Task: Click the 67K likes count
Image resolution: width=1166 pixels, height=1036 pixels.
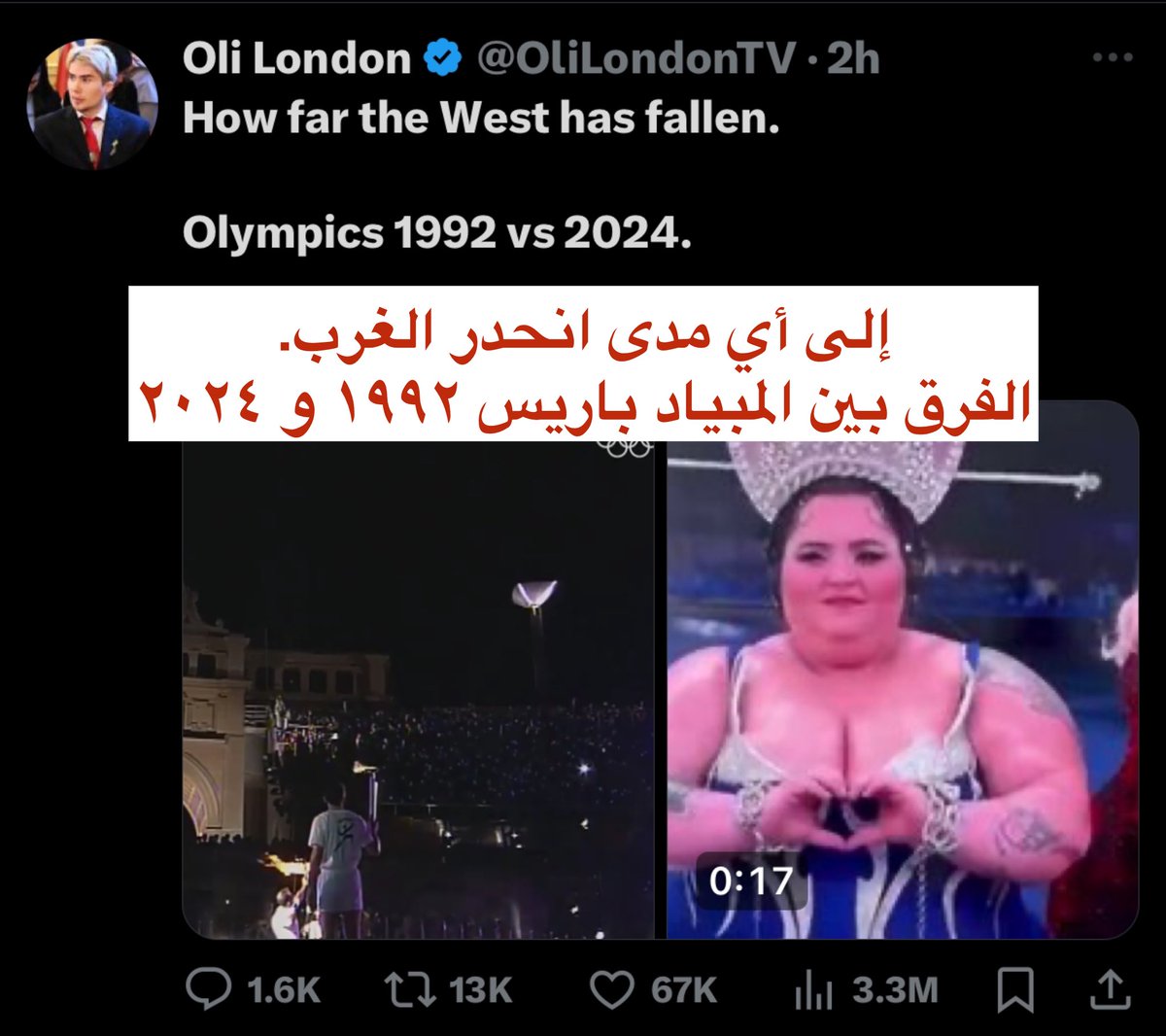Action: click(x=684, y=991)
